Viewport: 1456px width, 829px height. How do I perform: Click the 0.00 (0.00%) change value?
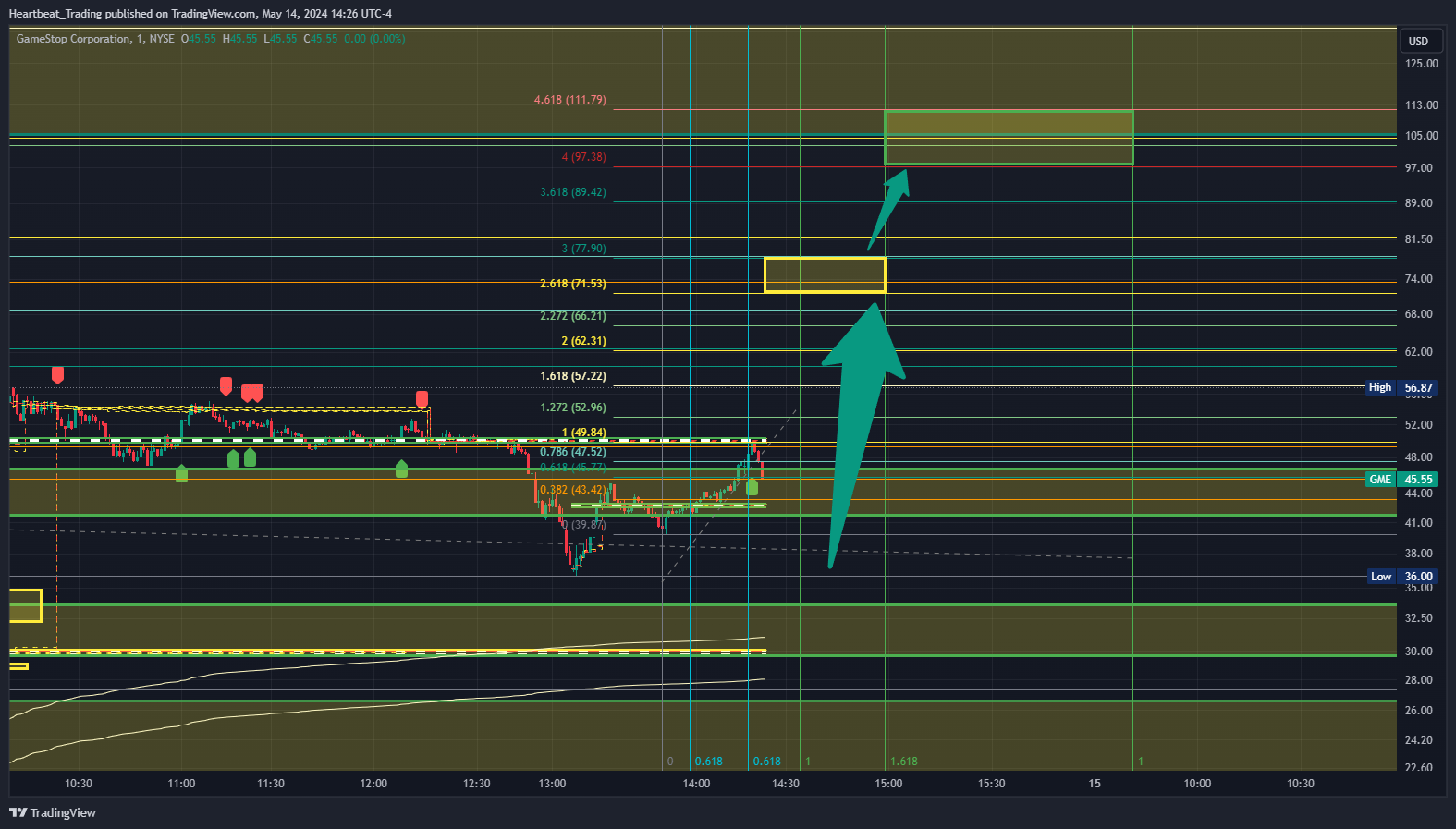[x=374, y=39]
